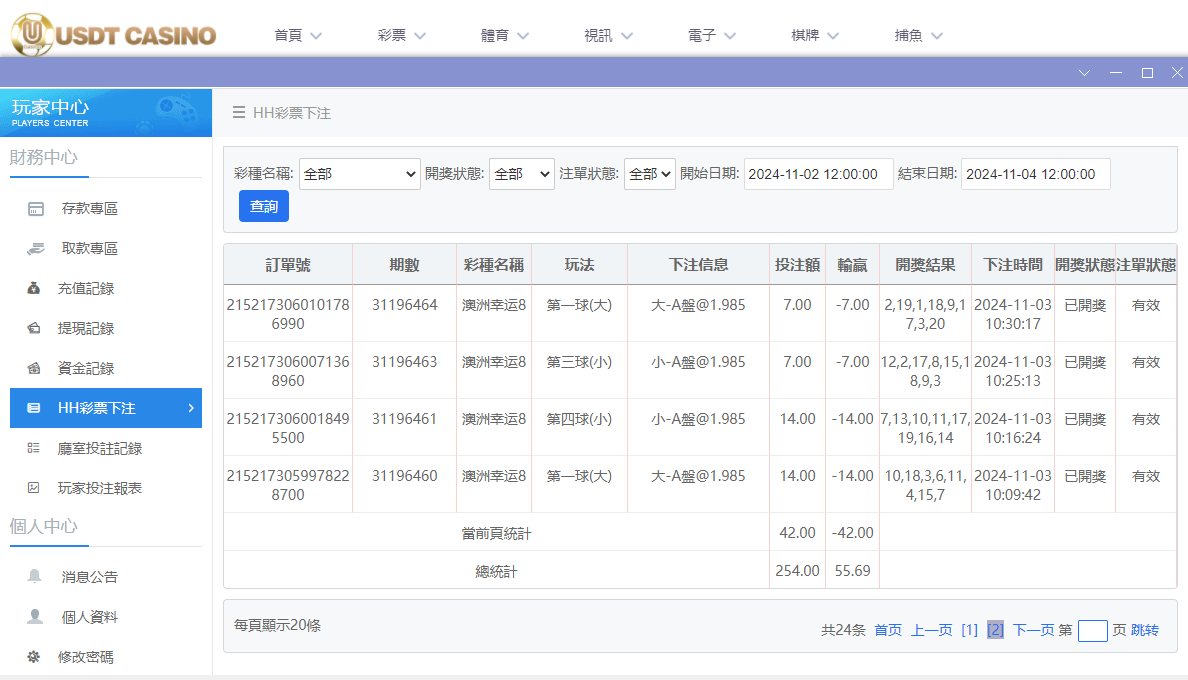This screenshot has width=1188, height=680.
Task: Click the USDT Casino logo
Action: click(112, 34)
